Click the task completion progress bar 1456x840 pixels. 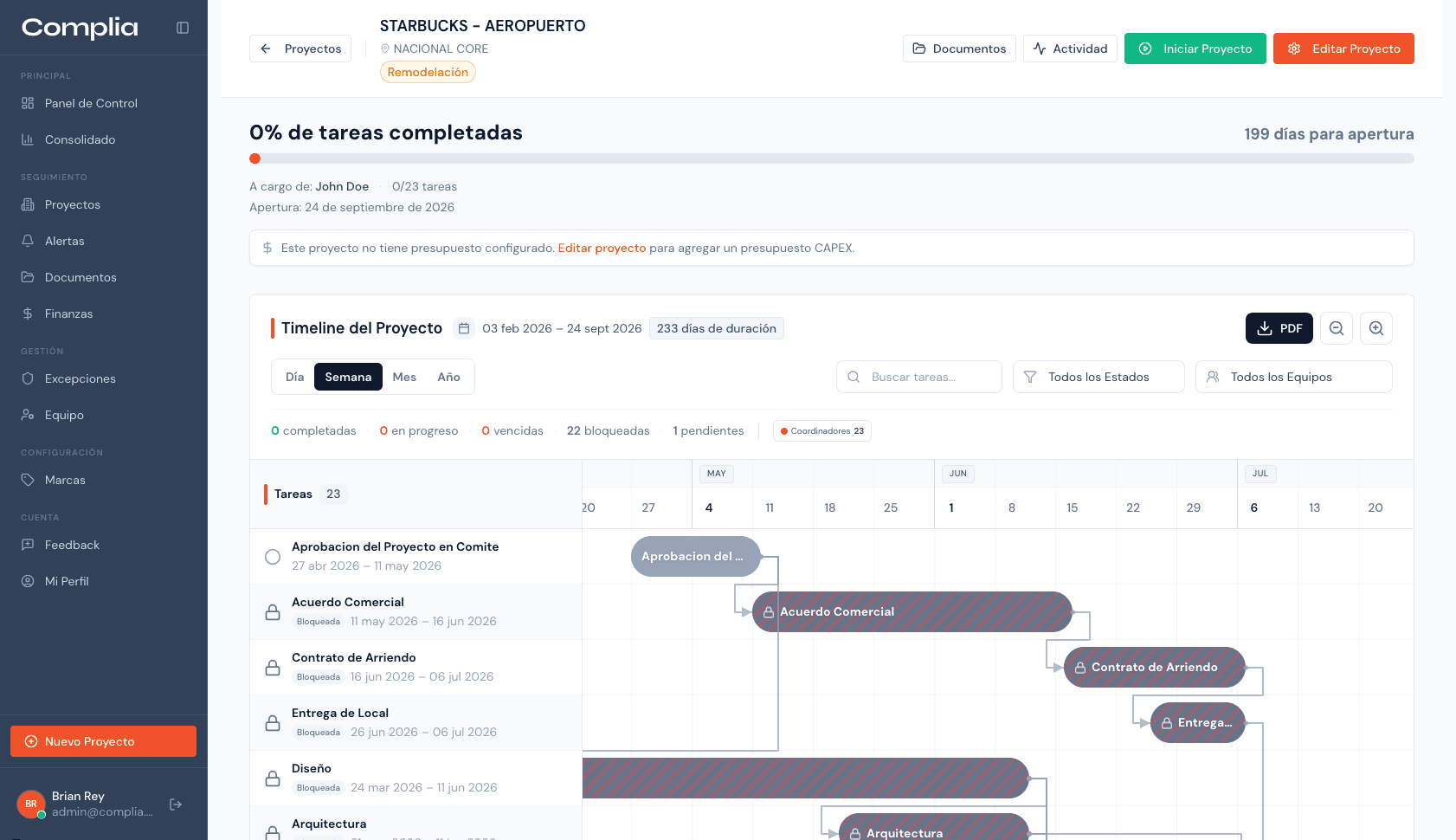831,158
